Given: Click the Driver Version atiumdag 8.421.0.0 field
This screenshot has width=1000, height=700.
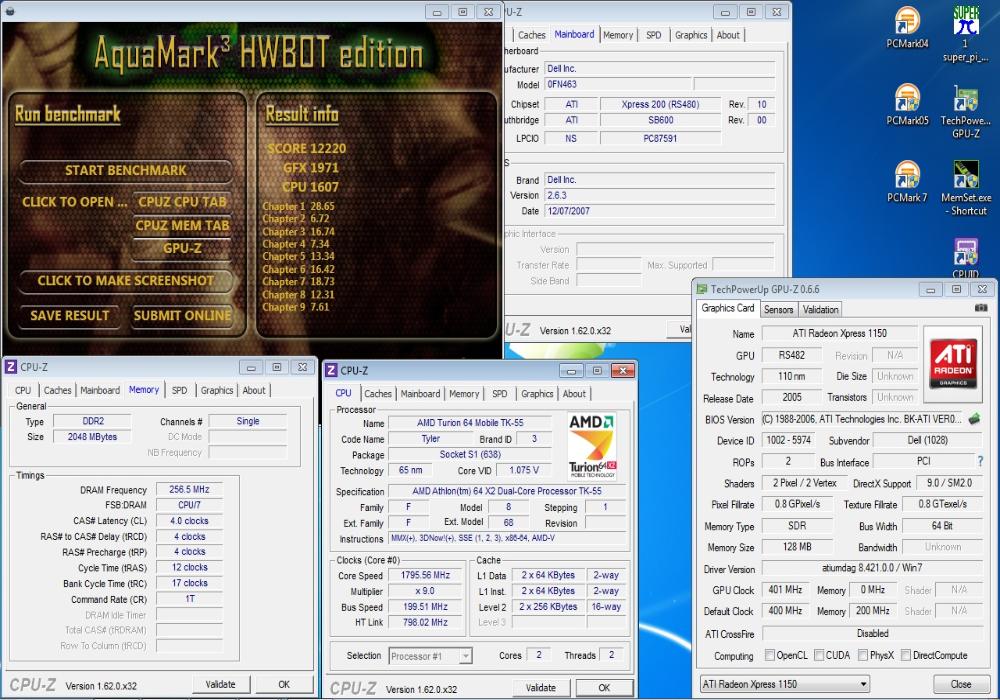Looking at the screenshot, I should 872,568.
